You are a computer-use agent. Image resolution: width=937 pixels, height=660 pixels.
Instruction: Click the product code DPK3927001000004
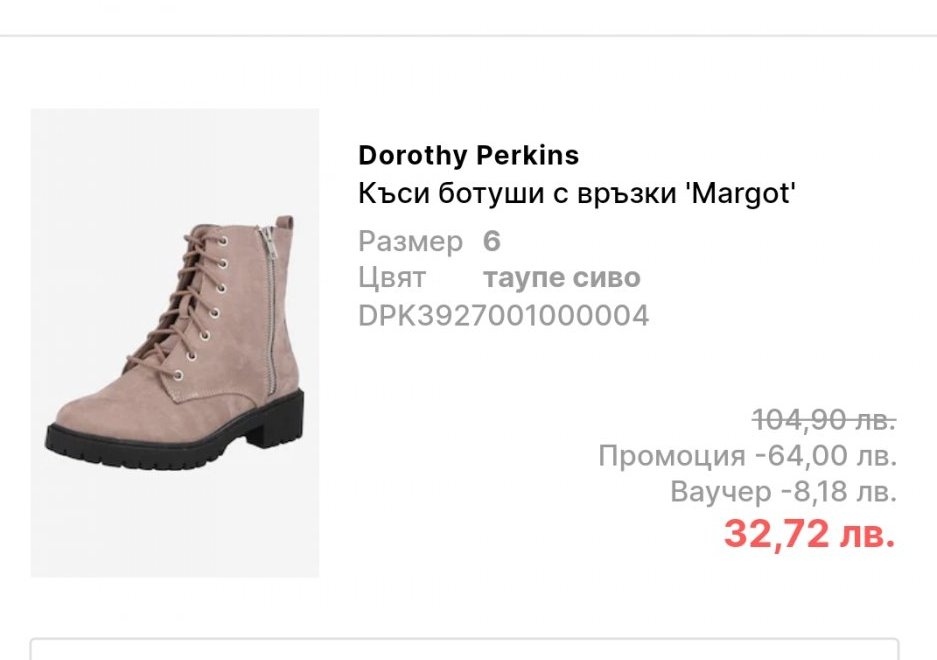click(x=503, y=316)
